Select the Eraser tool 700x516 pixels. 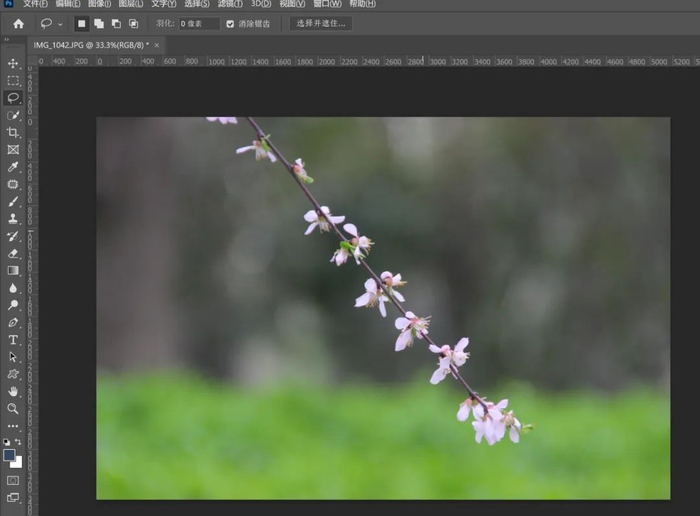pos(13,254)
